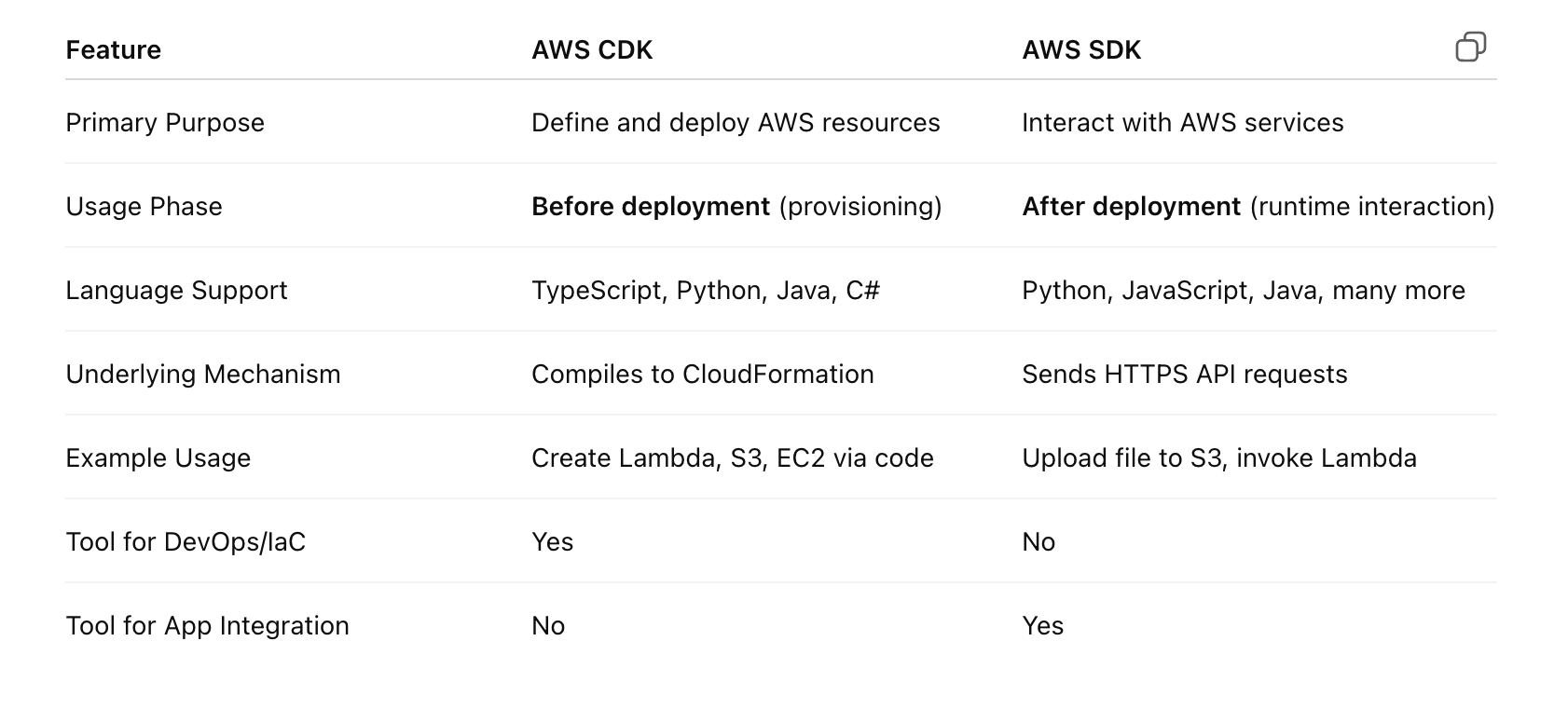The width and height of the screenshot is (1568, 723).
Task: Select the 'Tool for DevOps/IaC' row label
Action: (186, 542)
